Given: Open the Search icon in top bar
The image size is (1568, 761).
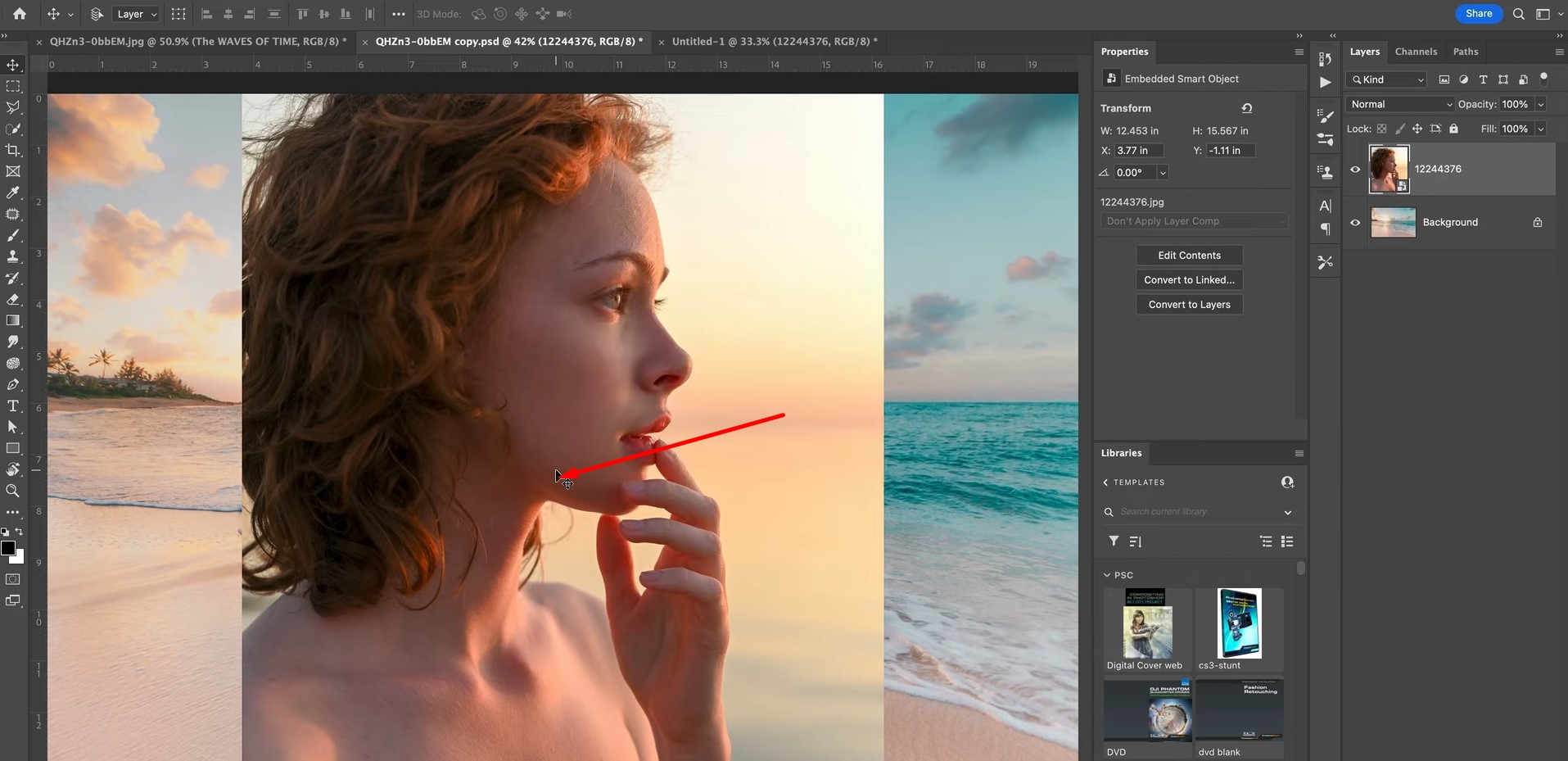Looking at the screenshot, I should click(x=1519, y=14).
